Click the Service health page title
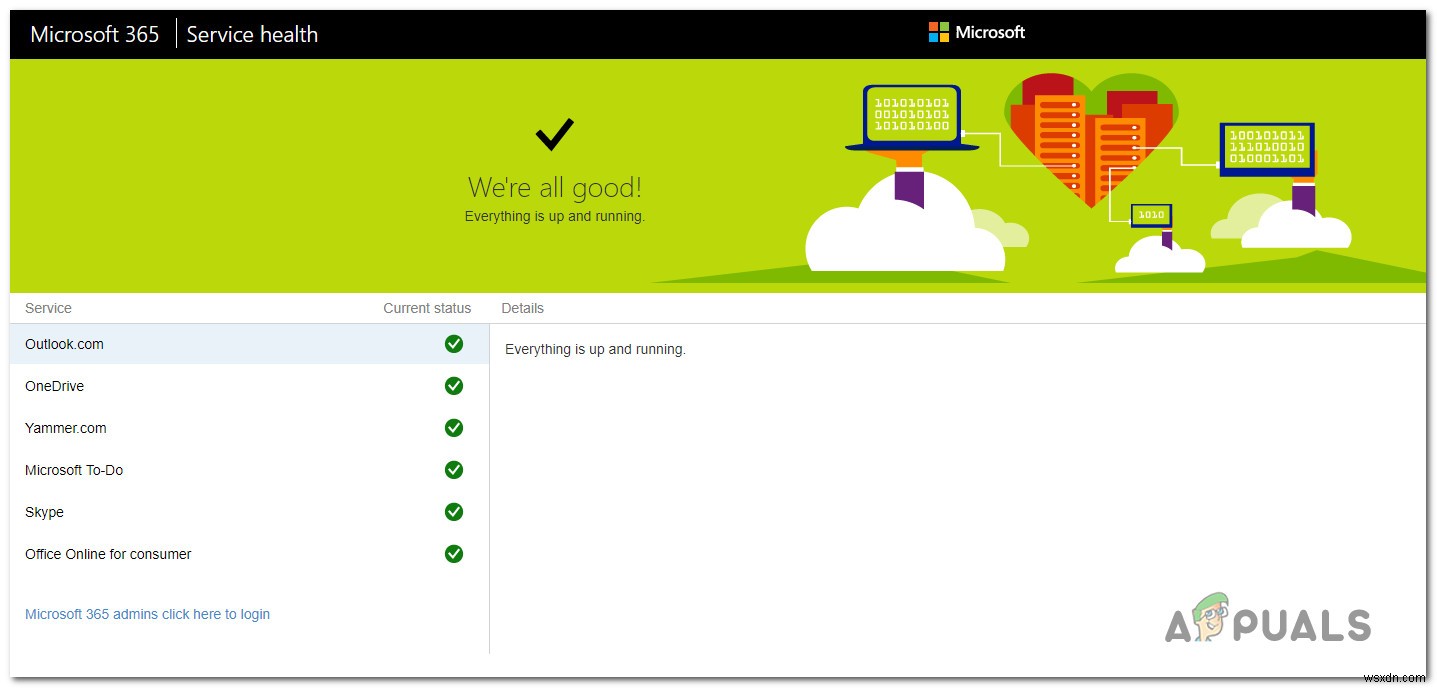 pos(251,33)
